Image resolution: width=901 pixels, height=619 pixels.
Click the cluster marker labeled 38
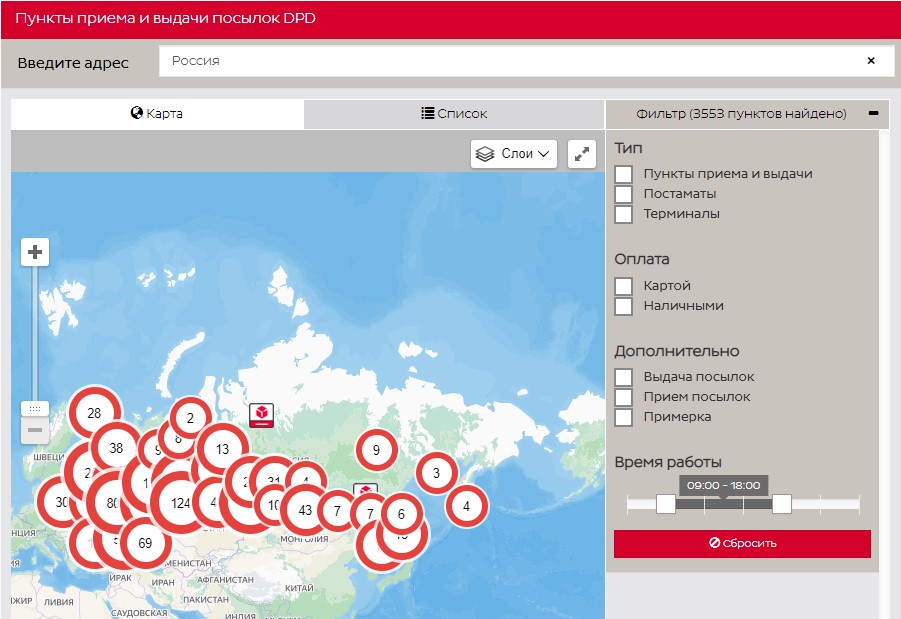tap(116, 448)
